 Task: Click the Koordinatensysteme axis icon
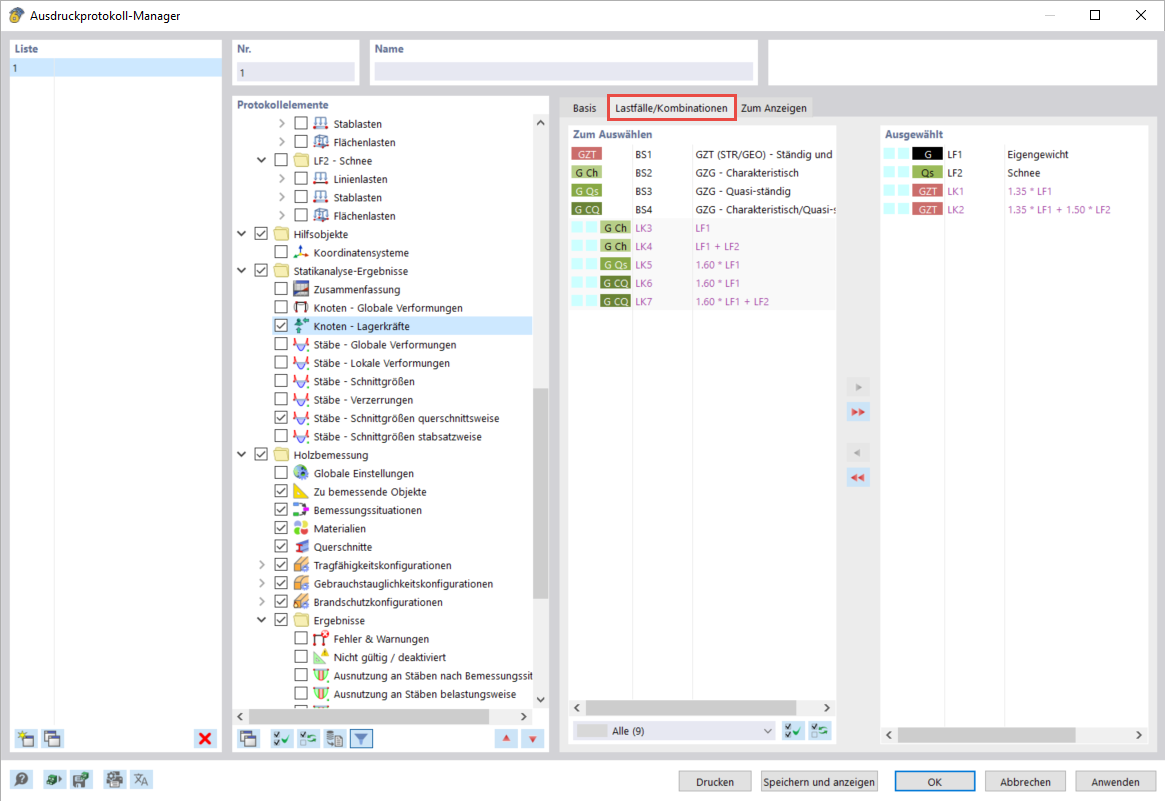301,253
